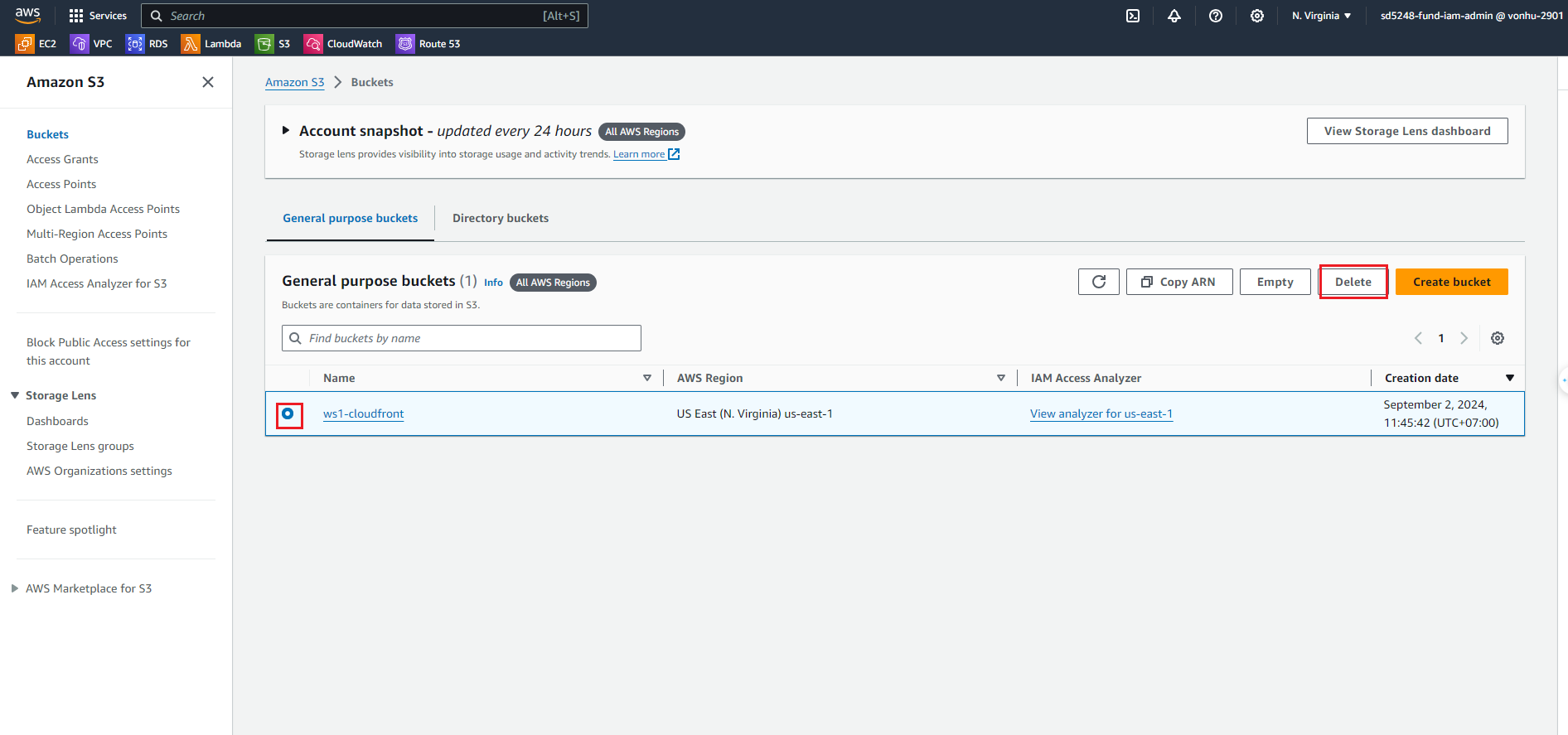Sort by AWS Region column arrow

coord(1001,378)
